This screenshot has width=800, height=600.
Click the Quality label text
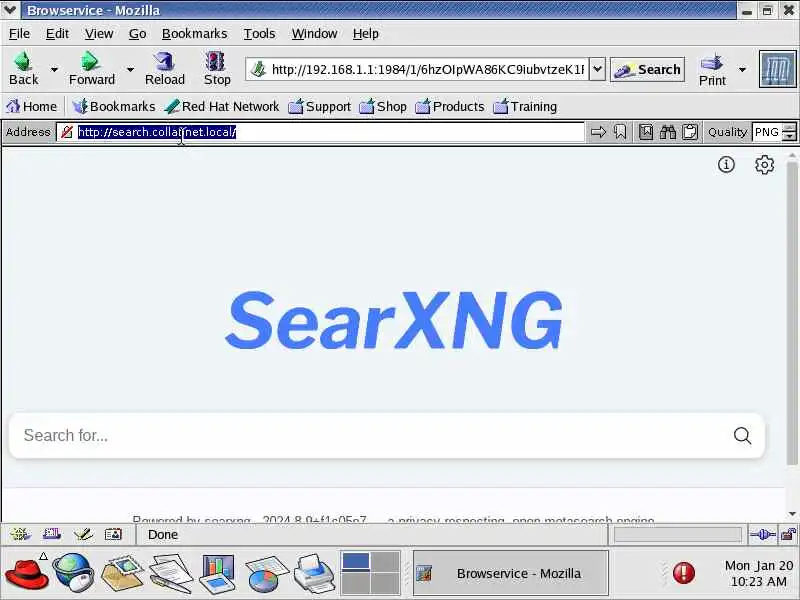727,132
